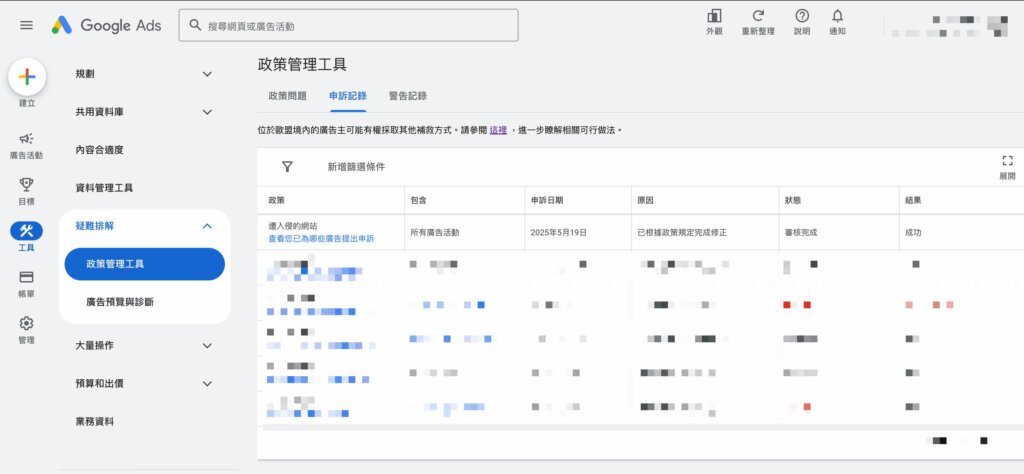Click the 原因 column header
The height and width of the screenshot is (474, 1024).
tap(645, 200)
